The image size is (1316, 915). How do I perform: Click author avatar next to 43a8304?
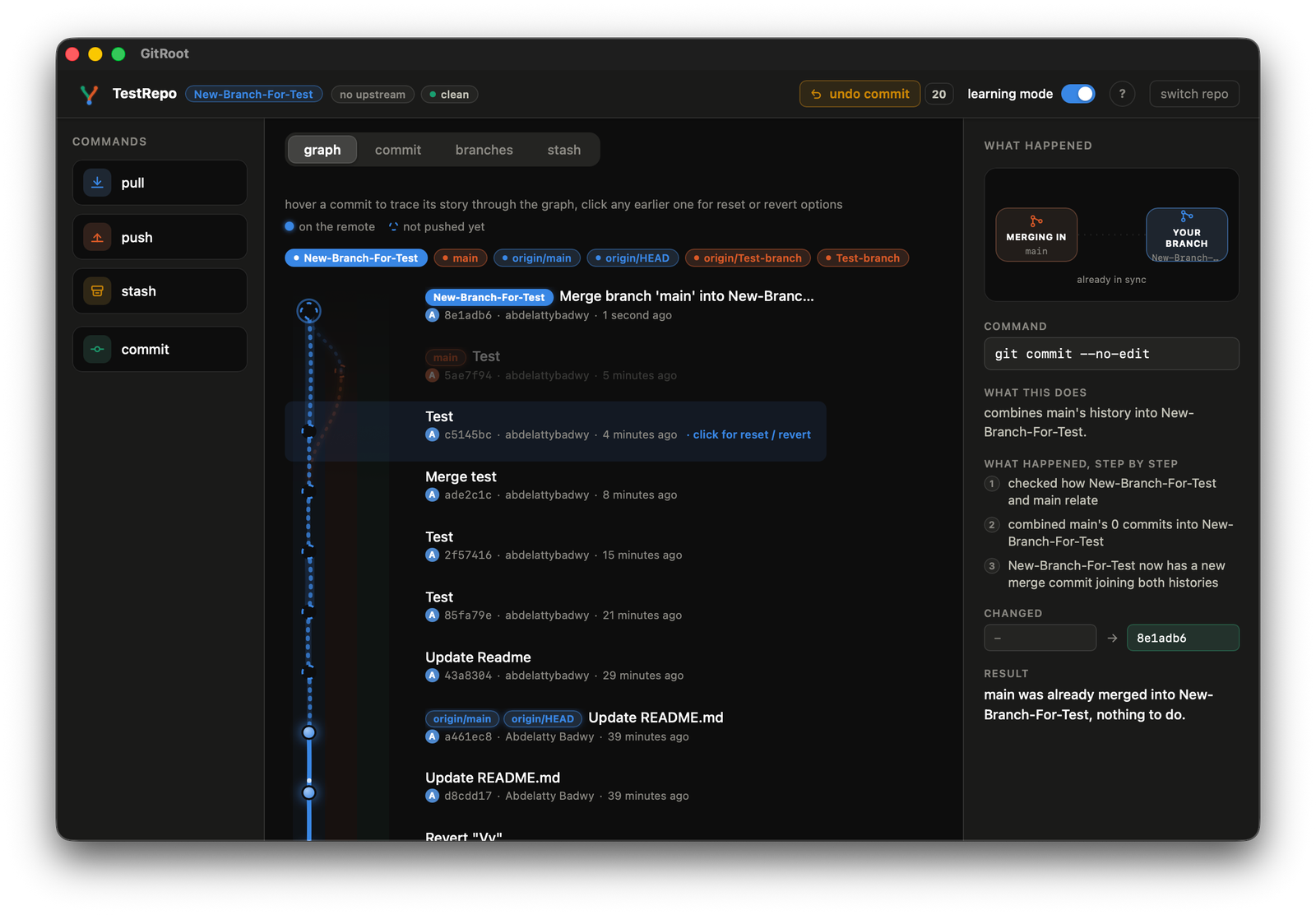tap(432, 676)
